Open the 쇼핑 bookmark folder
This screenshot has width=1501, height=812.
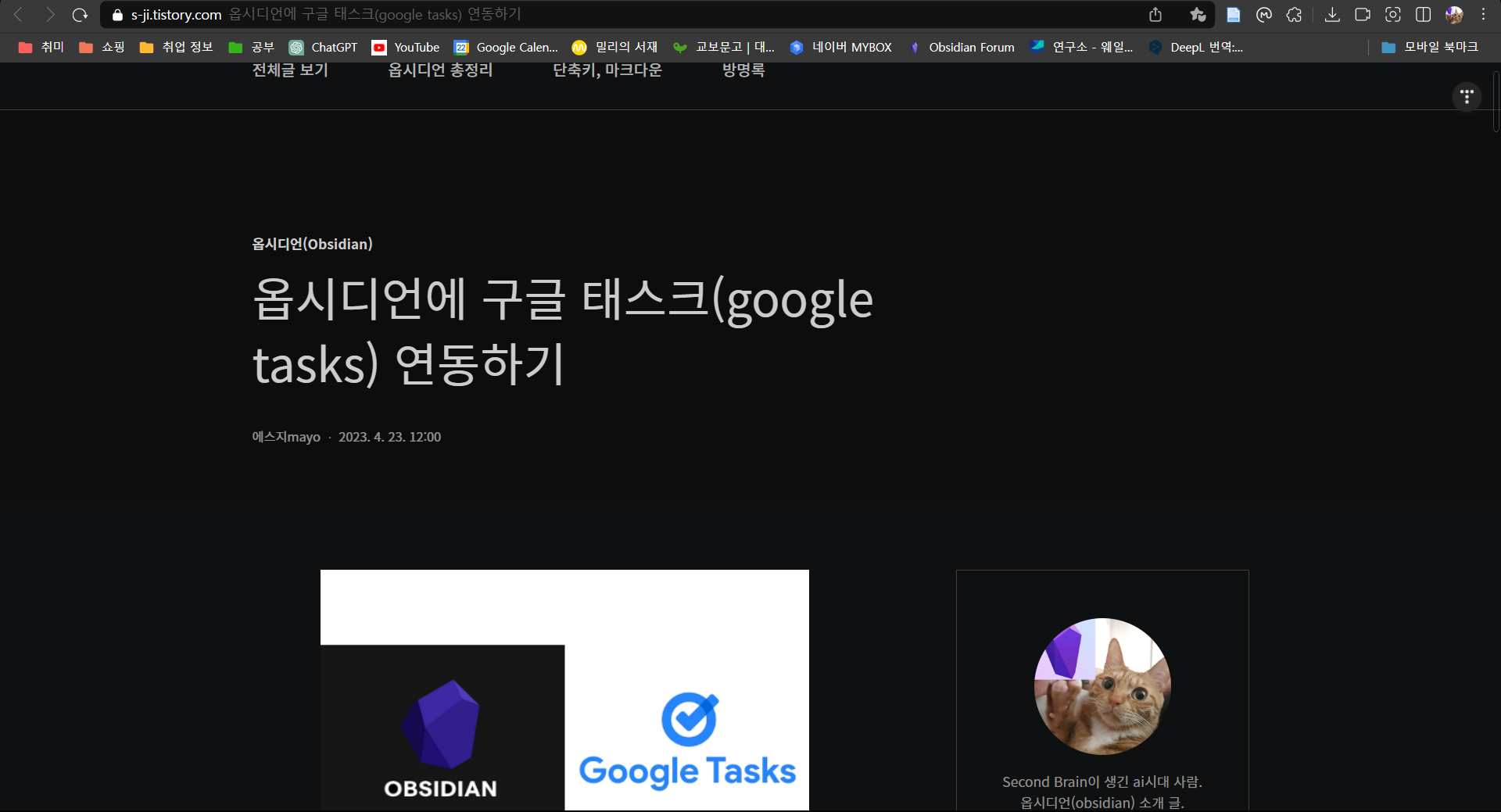(x=102, y=47)
